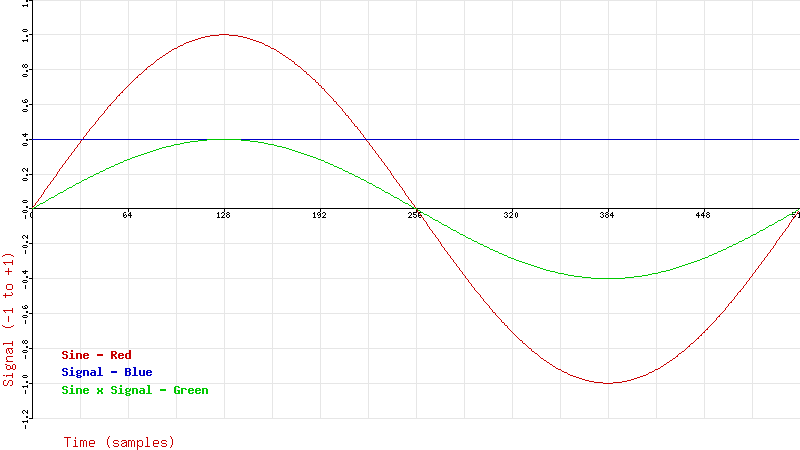Select the 128 tick label on time axis
Viewport: 800px width, 450px height.
[x=223, y=215]
